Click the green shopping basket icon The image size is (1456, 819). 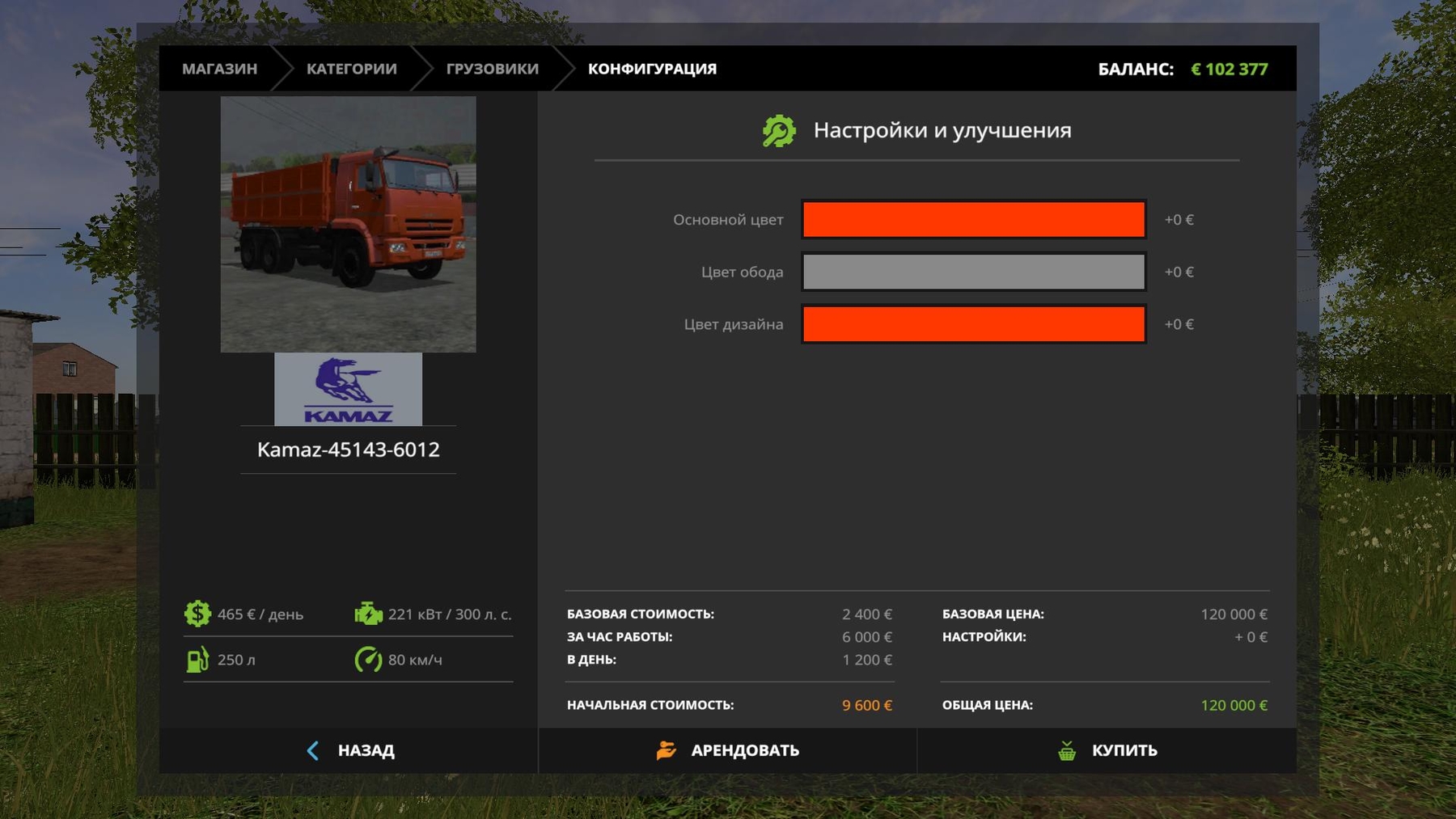(1067, 750)
